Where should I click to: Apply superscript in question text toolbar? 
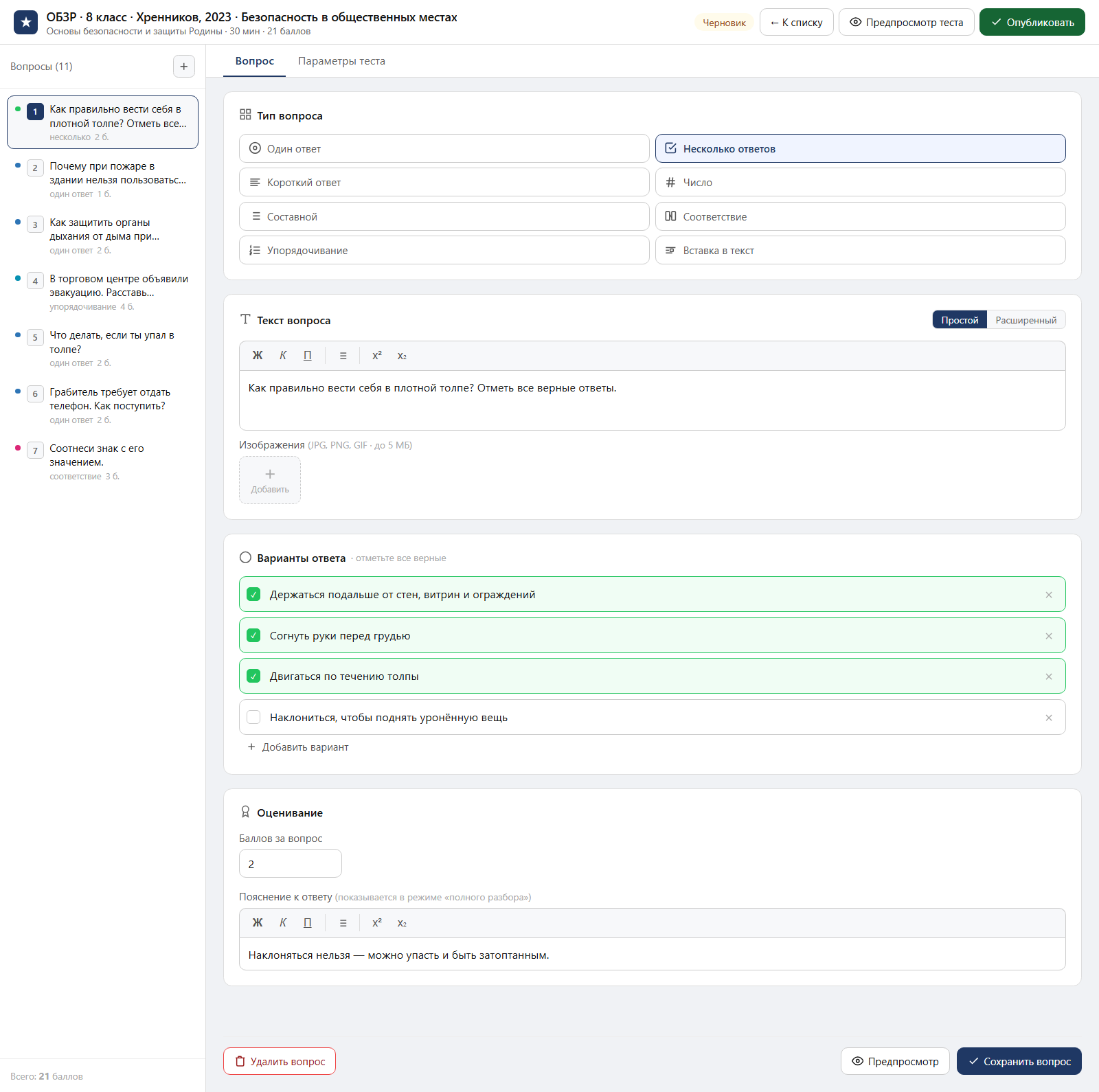coord(376,356)
